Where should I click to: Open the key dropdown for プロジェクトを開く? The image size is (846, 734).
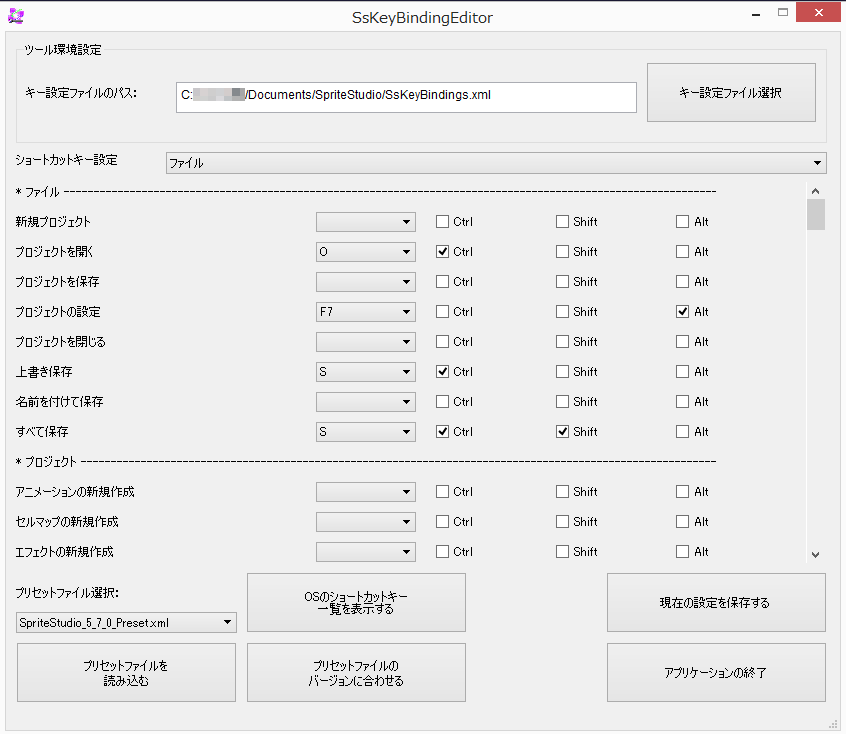366,252
